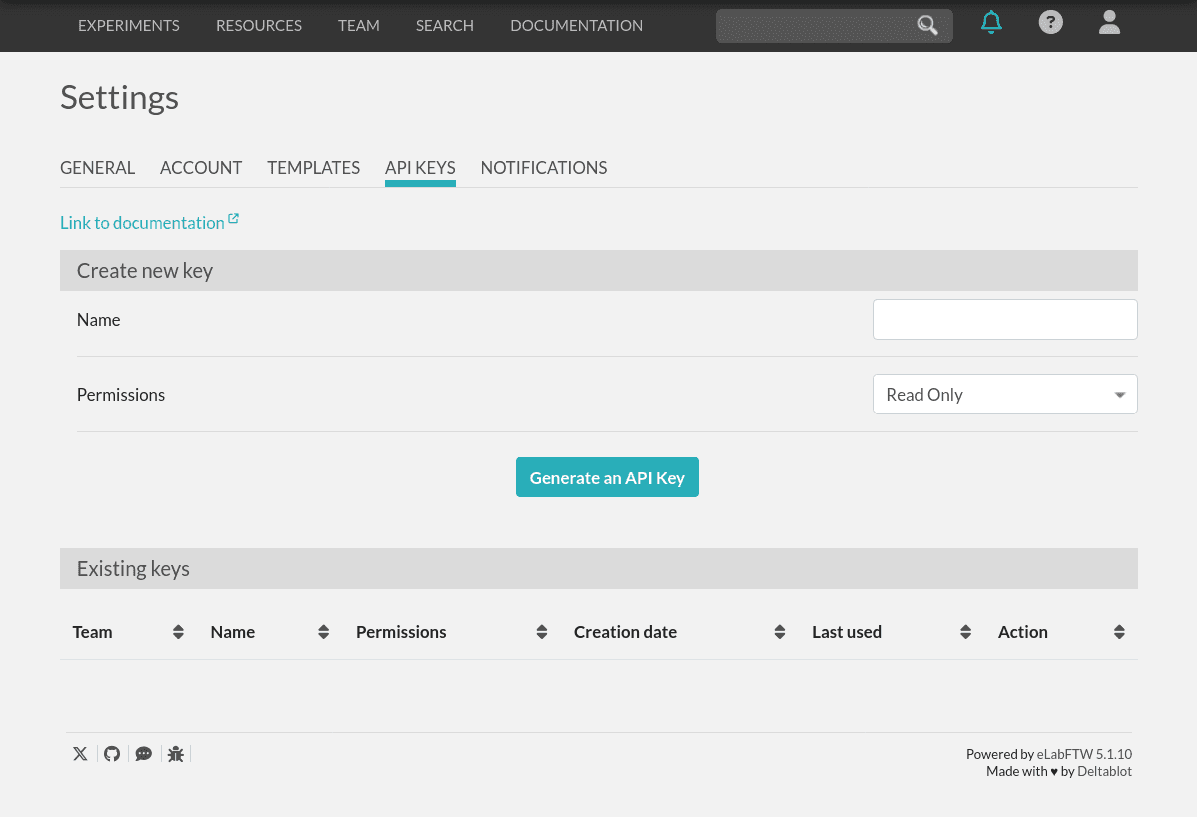Open the user profile icon
This screenshot has width=1197, height=817.
tap(1109, 22)
